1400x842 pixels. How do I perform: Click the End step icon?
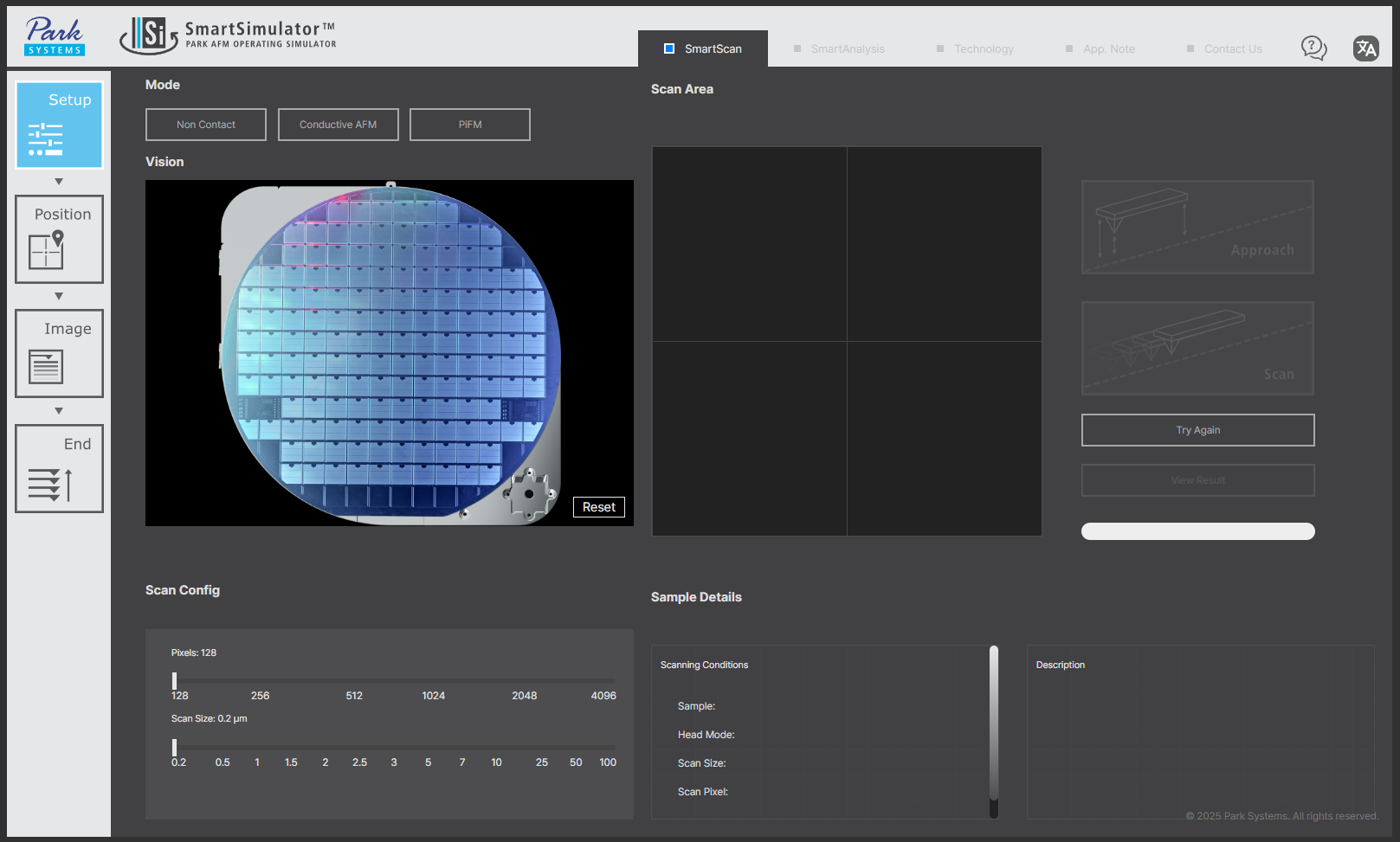coord(59,468)
